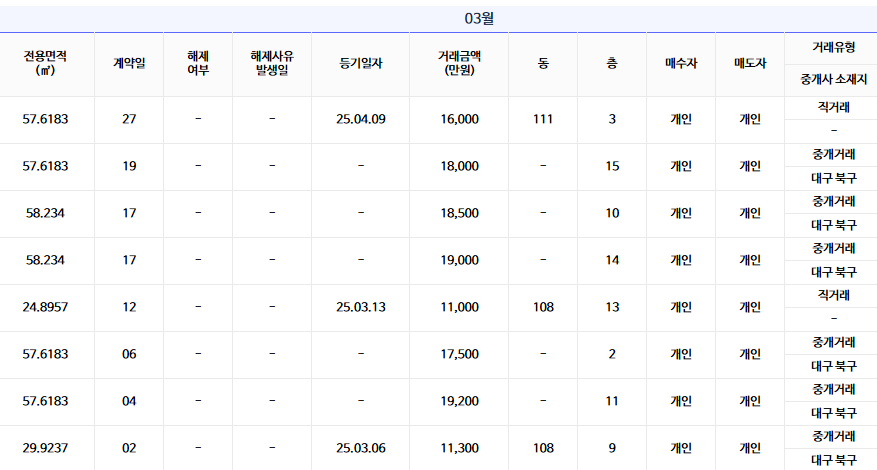Click the 18,000 transaction amount
Viewport: 877px width, 470px height.
(459, 166)
